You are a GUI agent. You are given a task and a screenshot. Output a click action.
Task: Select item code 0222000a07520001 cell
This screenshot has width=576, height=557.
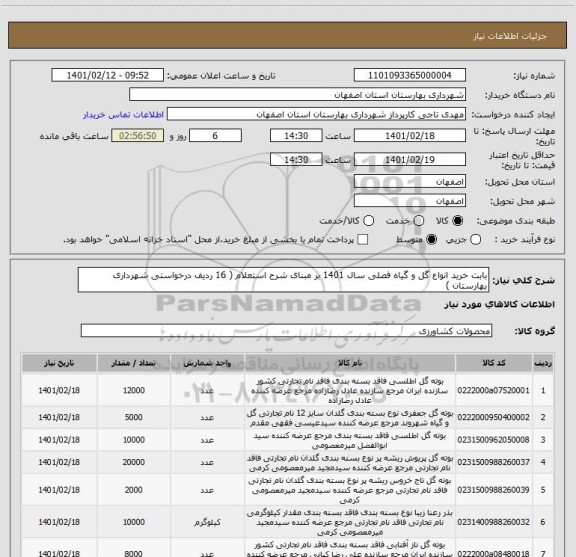(493, 390)
